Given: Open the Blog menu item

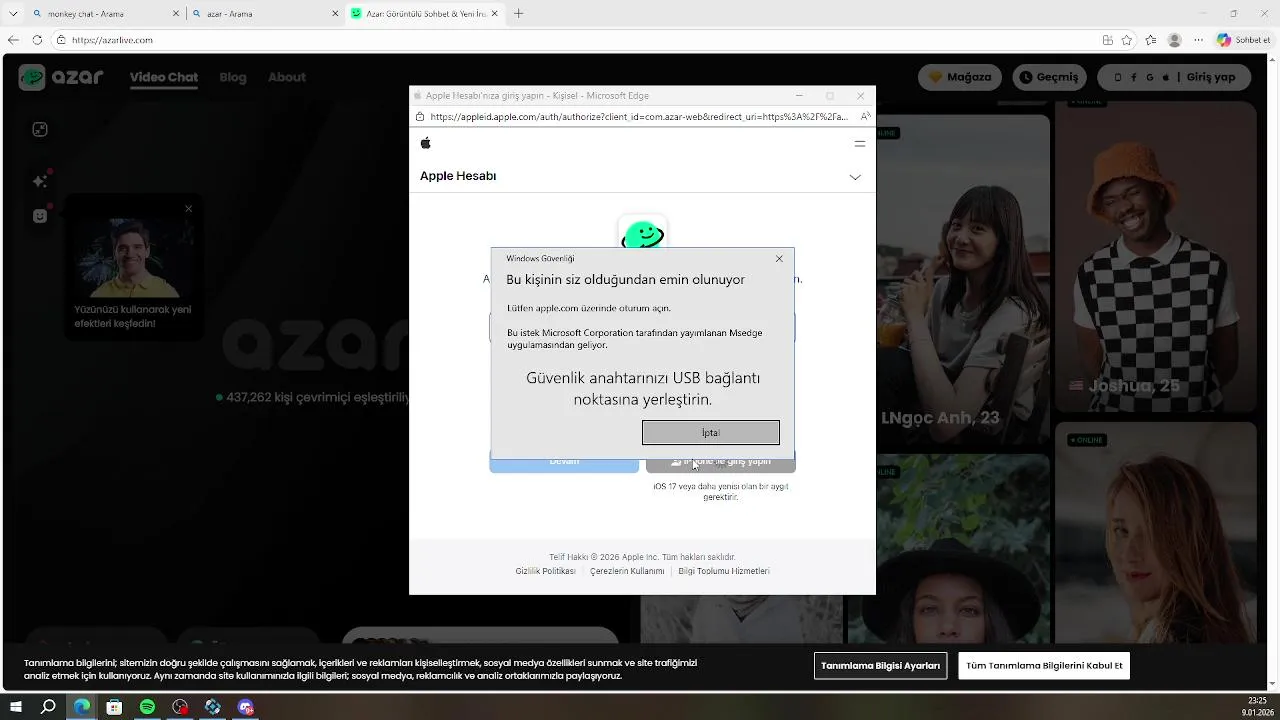Looking at the screenshot, I should click(x=233, y=77).
